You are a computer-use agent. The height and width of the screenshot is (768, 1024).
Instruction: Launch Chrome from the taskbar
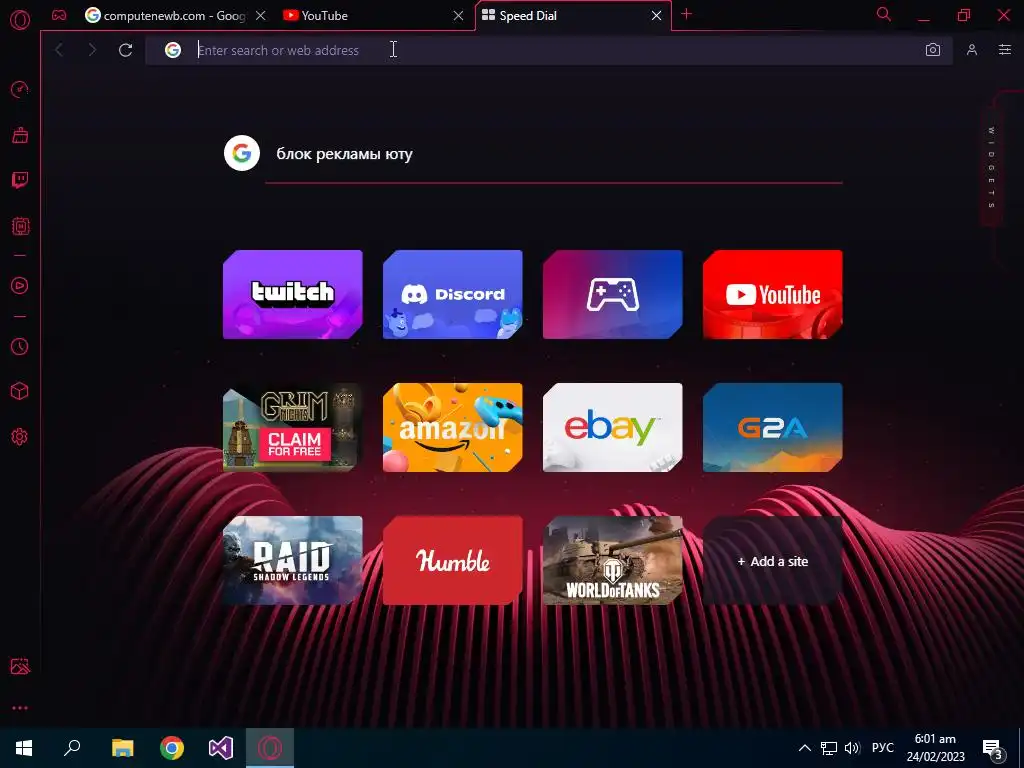(172, 748)
